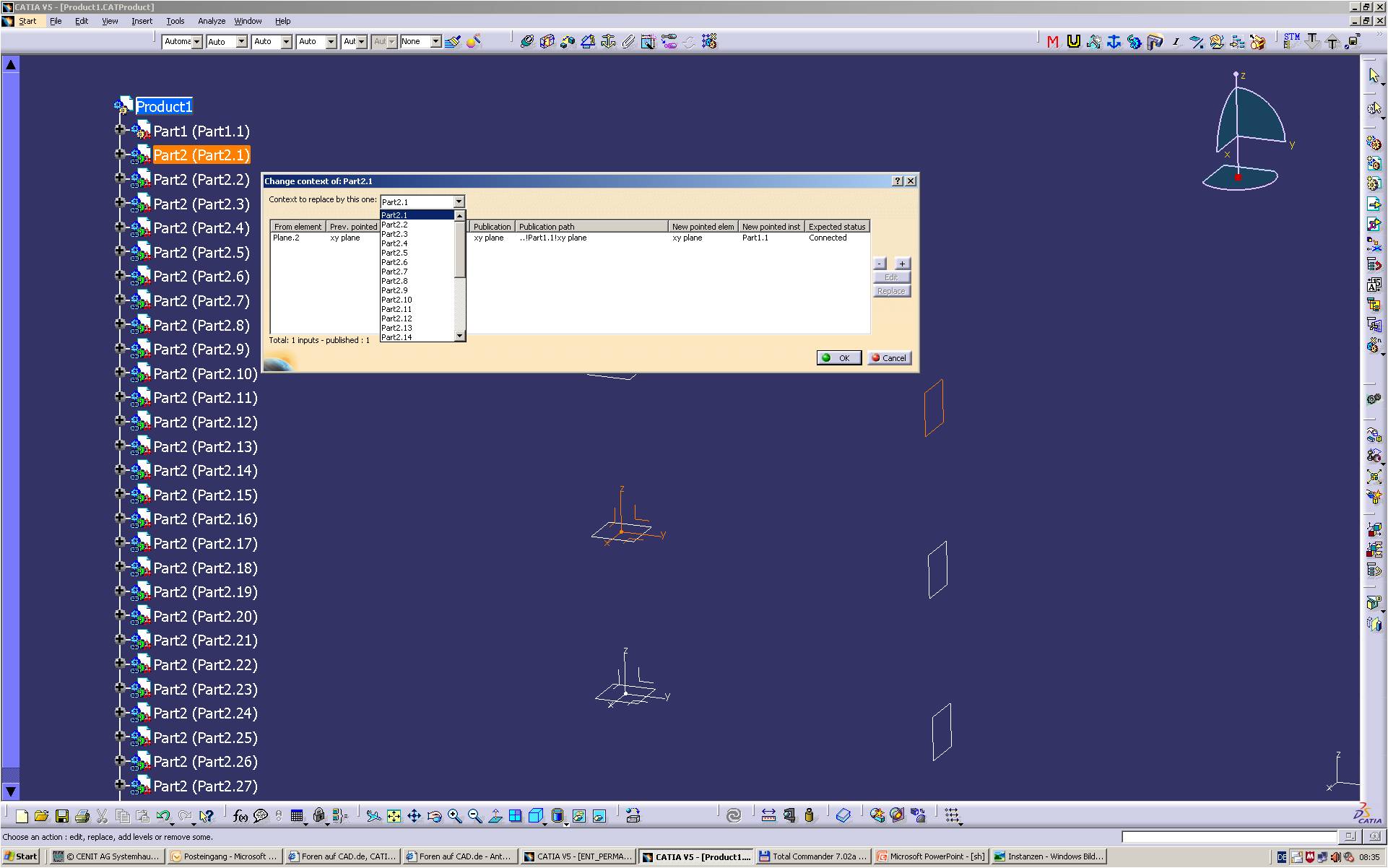Click the Open file folder icon
The width and height of the screenshot is (1388, 868).
(41, 816)
